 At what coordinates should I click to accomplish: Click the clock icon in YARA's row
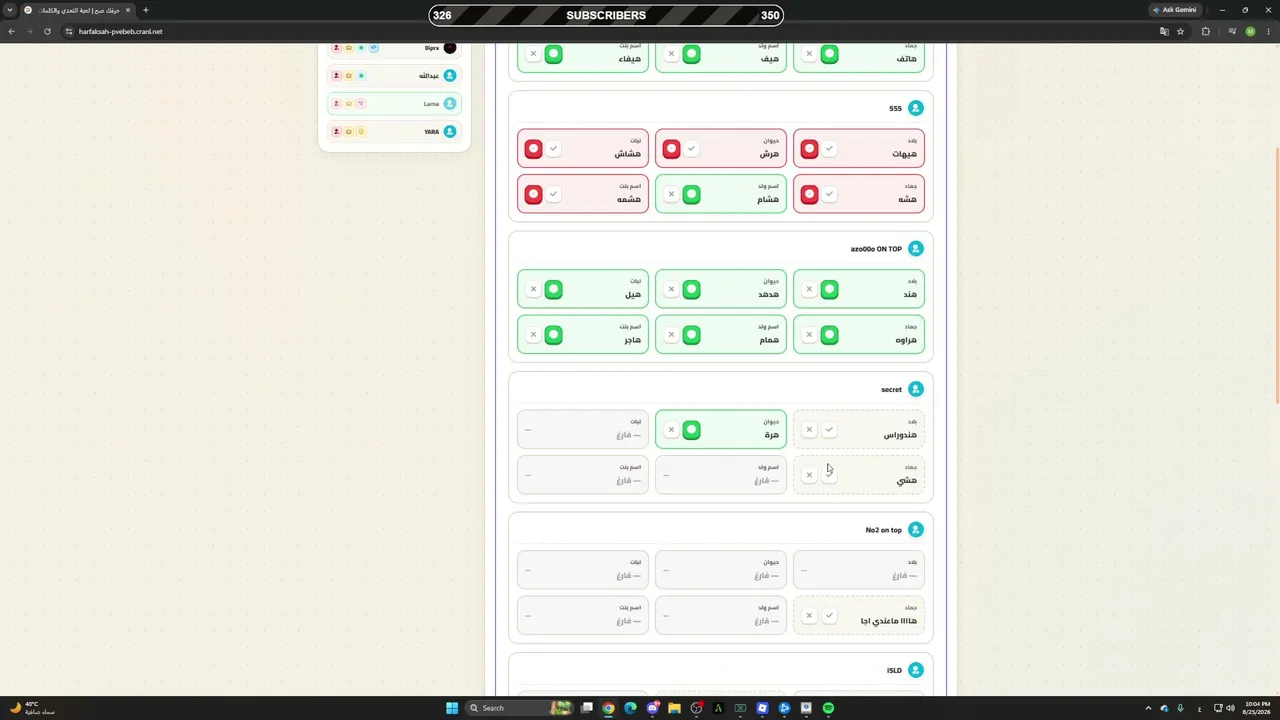(x=361, y=131)
